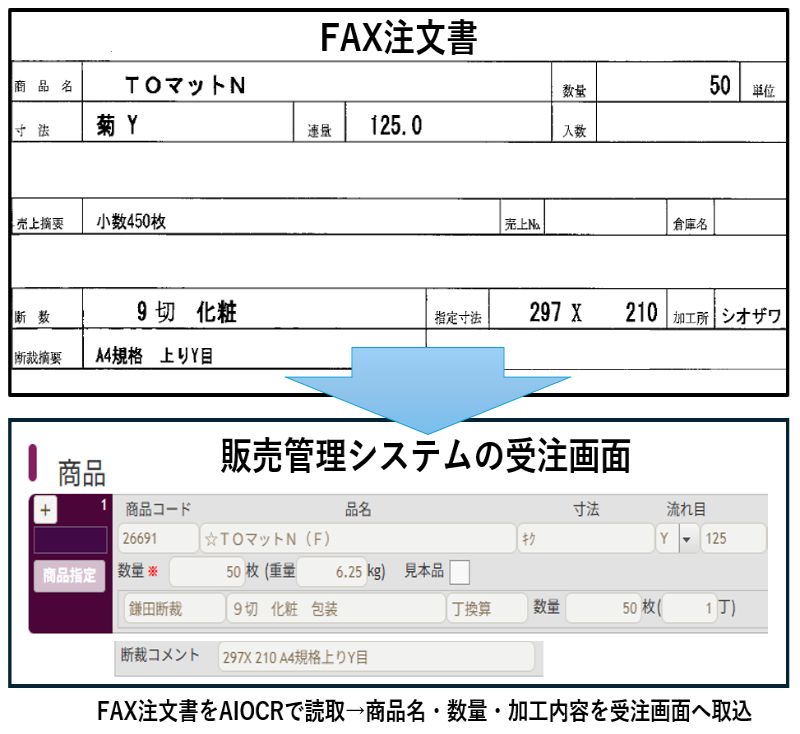This screenshot has width=800, height=734.
Task: Click the second 数量 field near 丁換算
Action: click(601, 608)
